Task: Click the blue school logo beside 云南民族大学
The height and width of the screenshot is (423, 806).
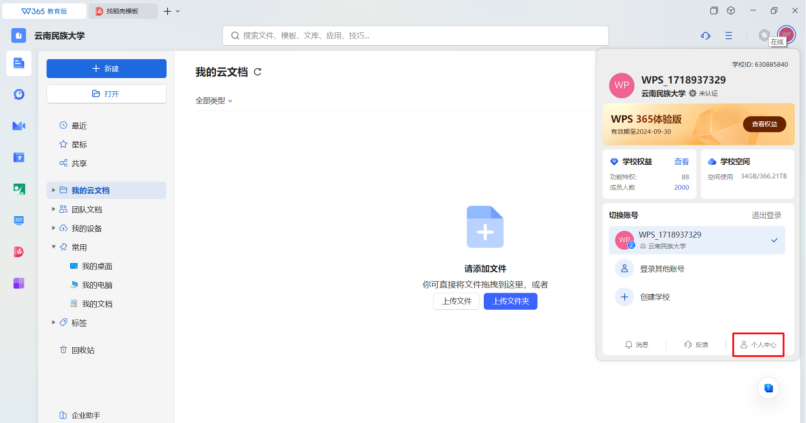Action: [19, 35]
